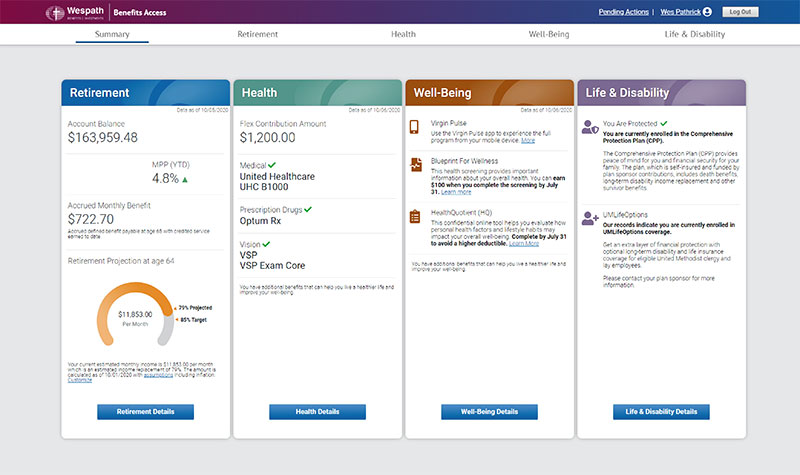Click the Retirement card header
The width and height of the screenshot is (800, 475).
click(145, 93)
